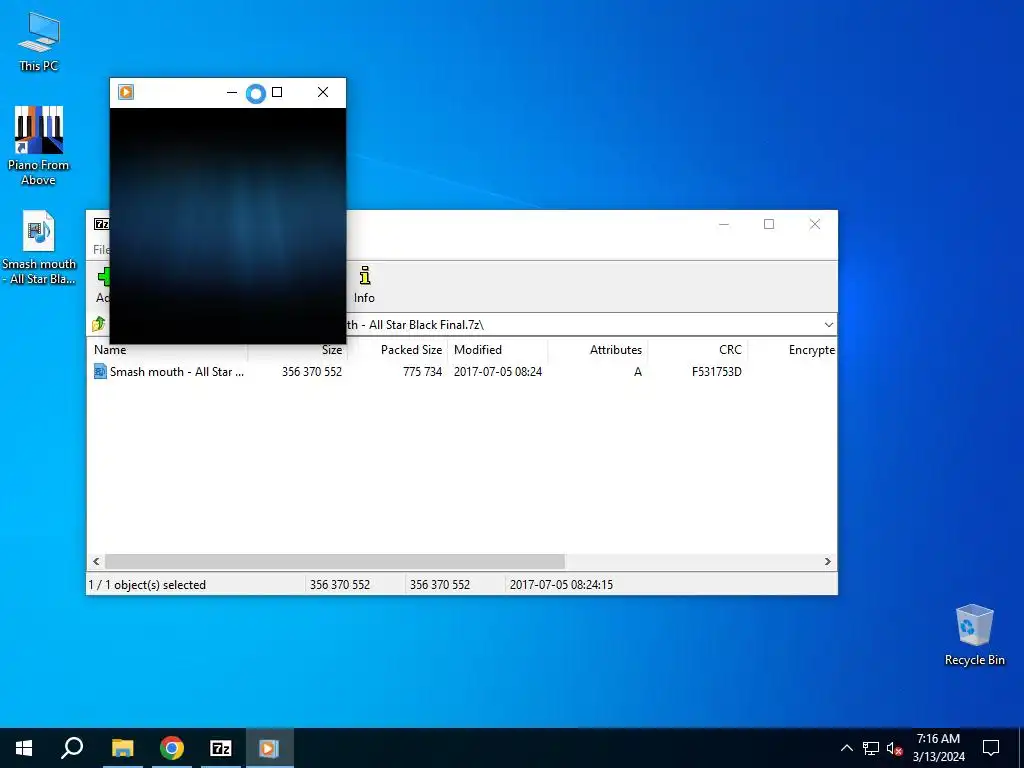
Task: Sort by the Encrypted column header
Action: point(792,349)
